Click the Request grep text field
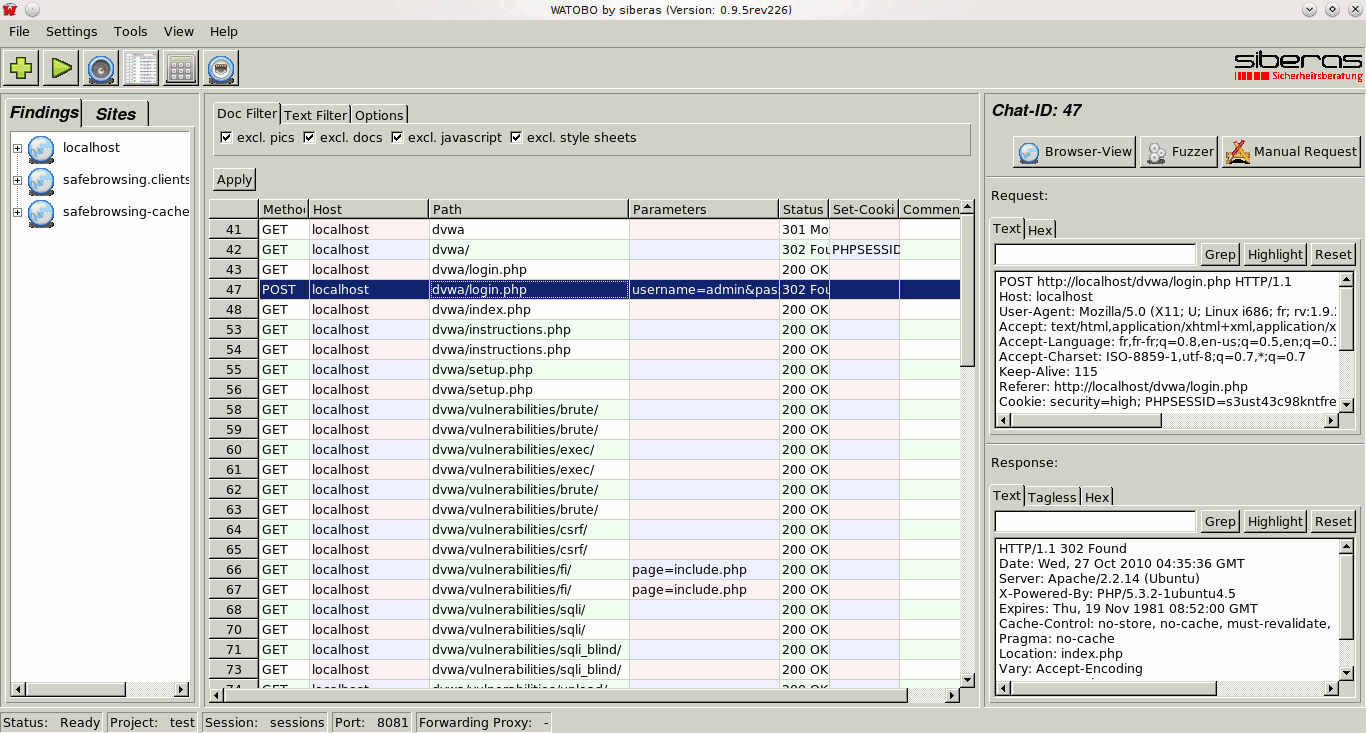 pyautogui.click(x=1095, y=254)
